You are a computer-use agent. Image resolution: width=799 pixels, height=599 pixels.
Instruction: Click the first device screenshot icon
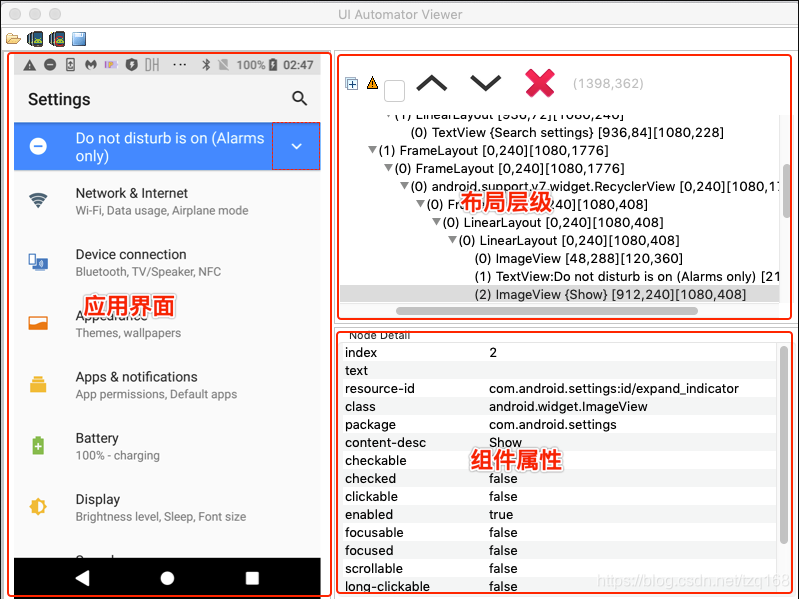[35, 39]
